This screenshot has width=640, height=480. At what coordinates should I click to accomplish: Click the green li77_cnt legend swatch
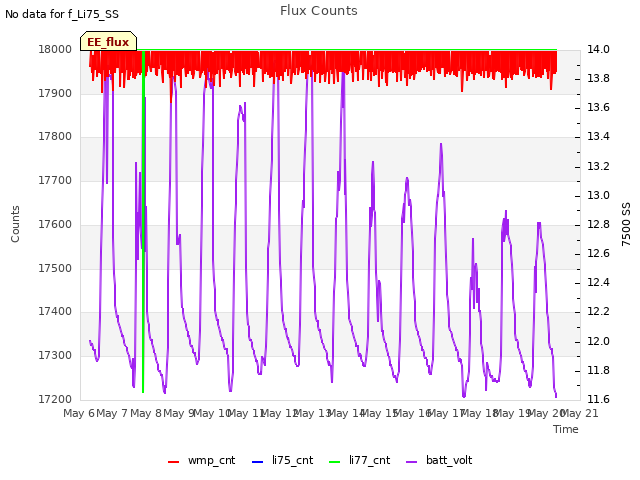coord(335,462)
